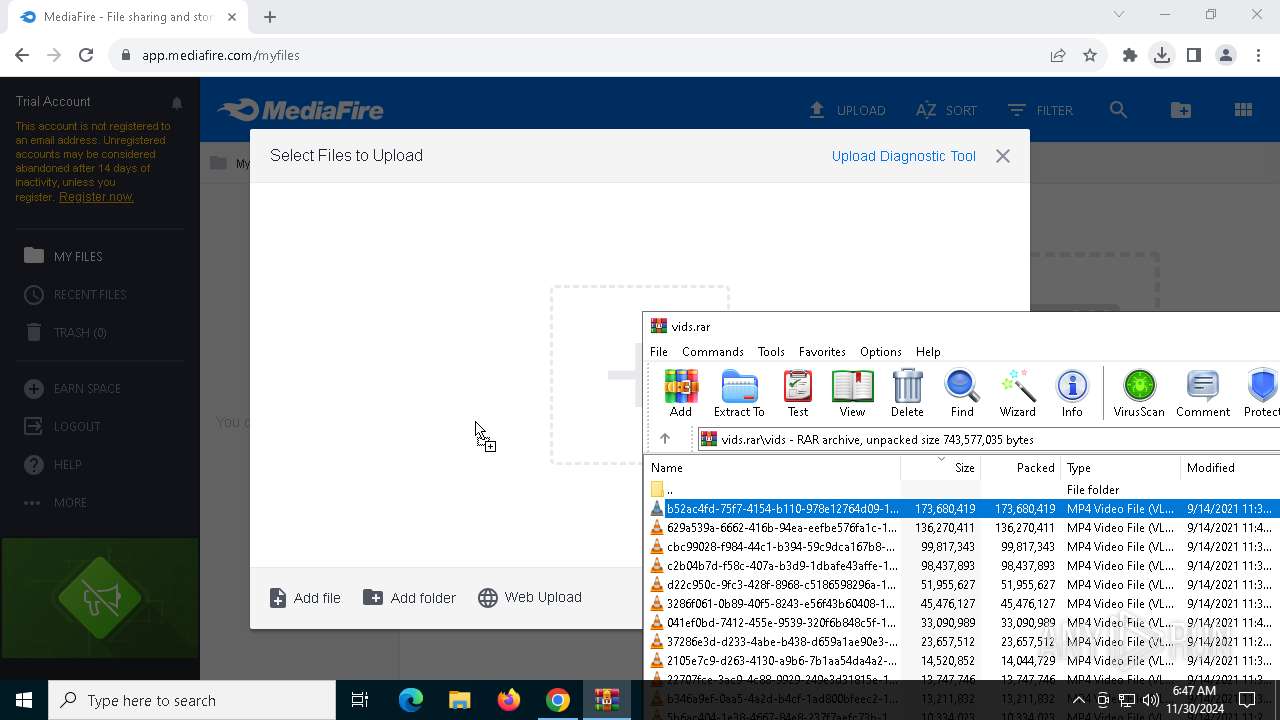Create new folder in MediaFire toolbar
The width and height of the screenshot is (1280, 720).
(x=1181, y=110)
